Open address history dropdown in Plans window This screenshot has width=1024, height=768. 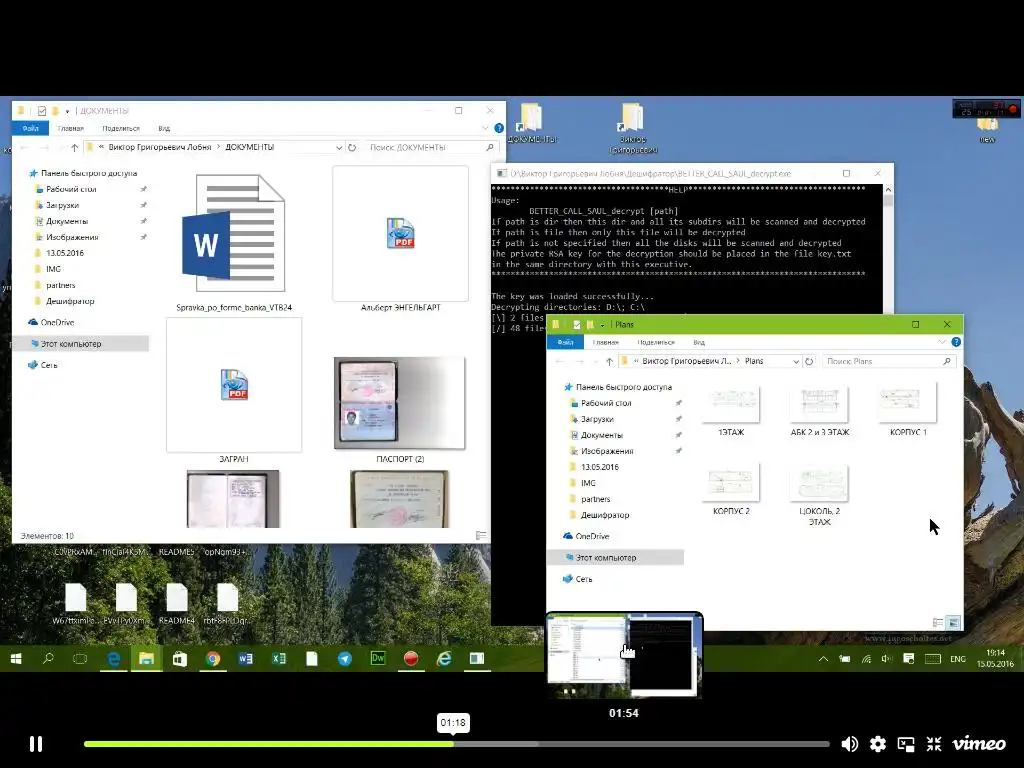click(x=796, y=361)
